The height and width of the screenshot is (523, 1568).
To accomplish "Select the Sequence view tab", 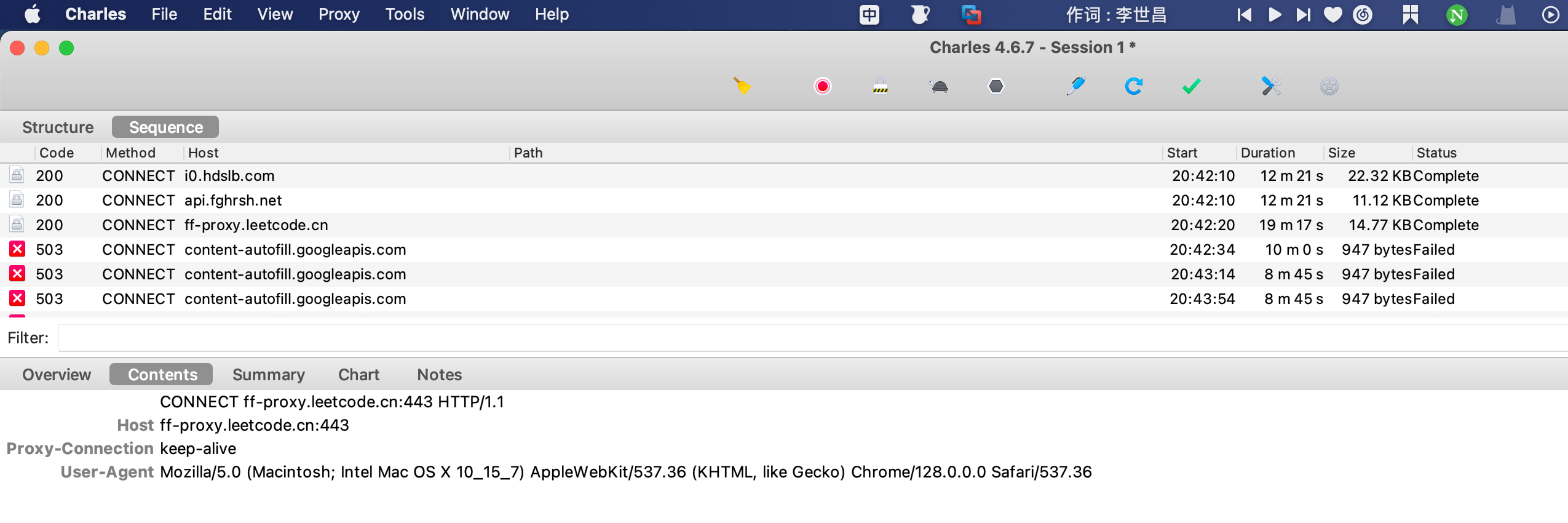I will 165,127.
